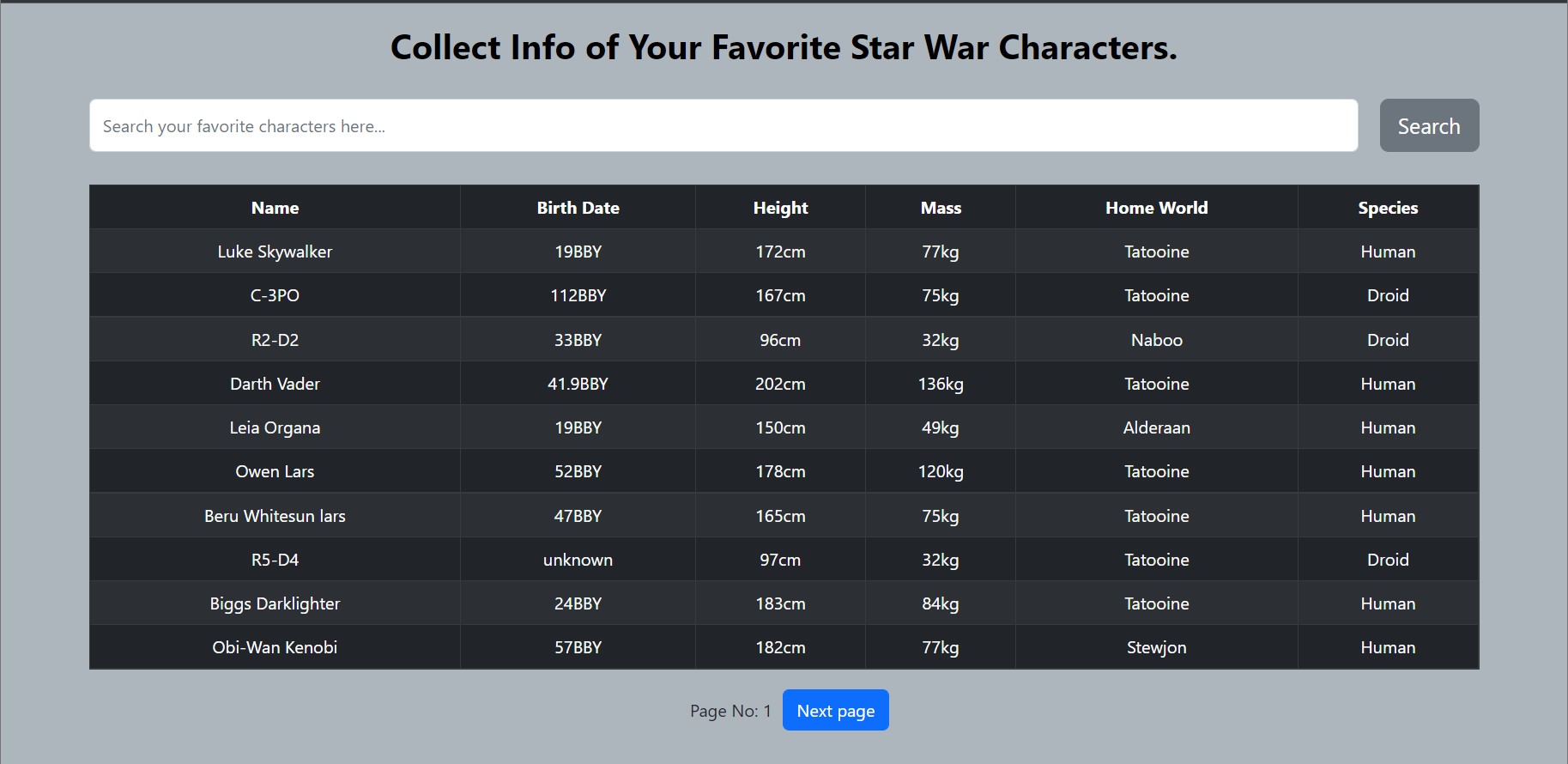Click the 52BBY birth date cell
Image resolution: width=1568 pixels, height=764 pixels.
pos(578,471)
